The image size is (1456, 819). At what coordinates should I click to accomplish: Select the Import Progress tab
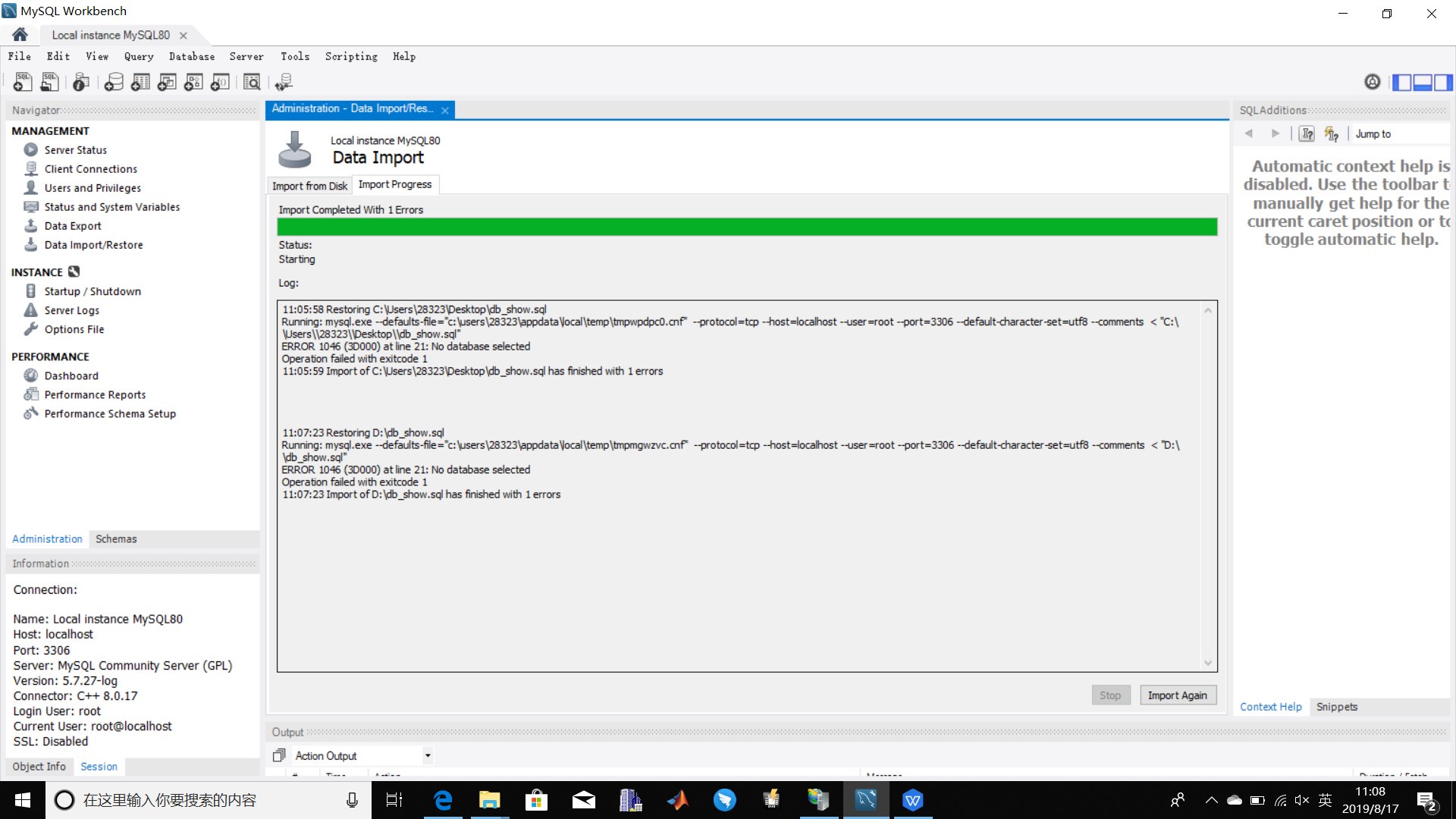point(395,184)
